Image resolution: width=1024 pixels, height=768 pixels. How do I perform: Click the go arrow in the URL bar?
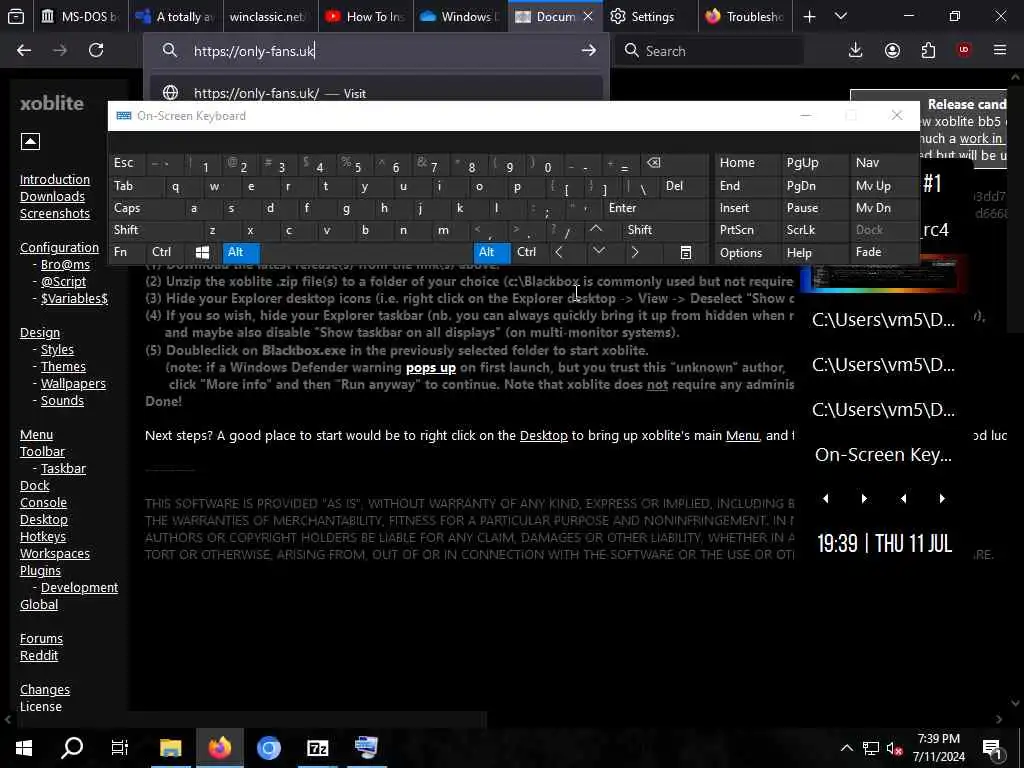(x=588, y=50)
